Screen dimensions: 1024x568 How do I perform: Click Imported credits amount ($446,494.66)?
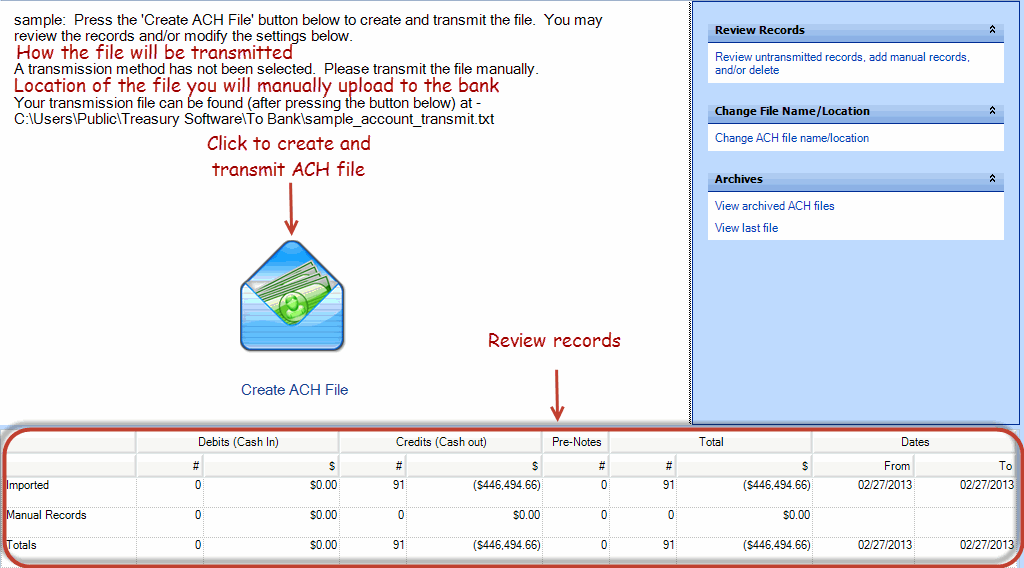[x=507, y=485]
